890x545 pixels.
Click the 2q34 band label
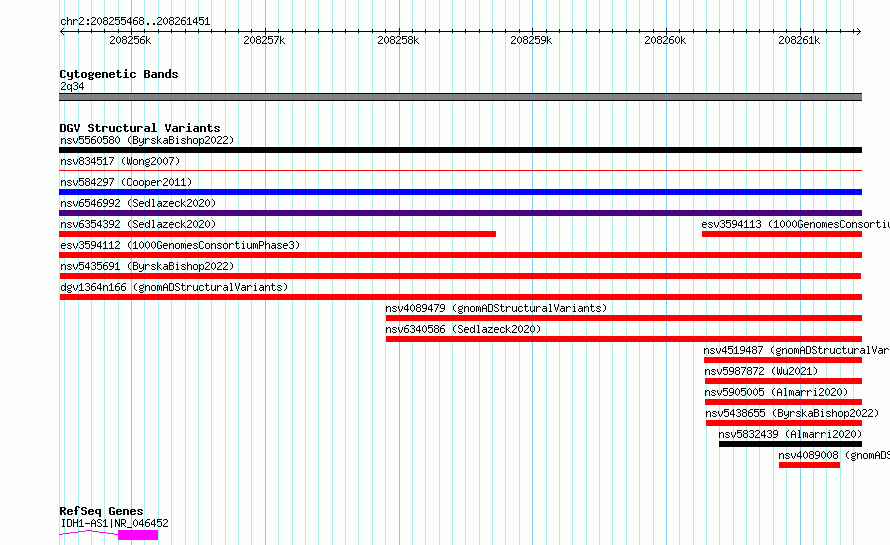click(x=72, y=86)
